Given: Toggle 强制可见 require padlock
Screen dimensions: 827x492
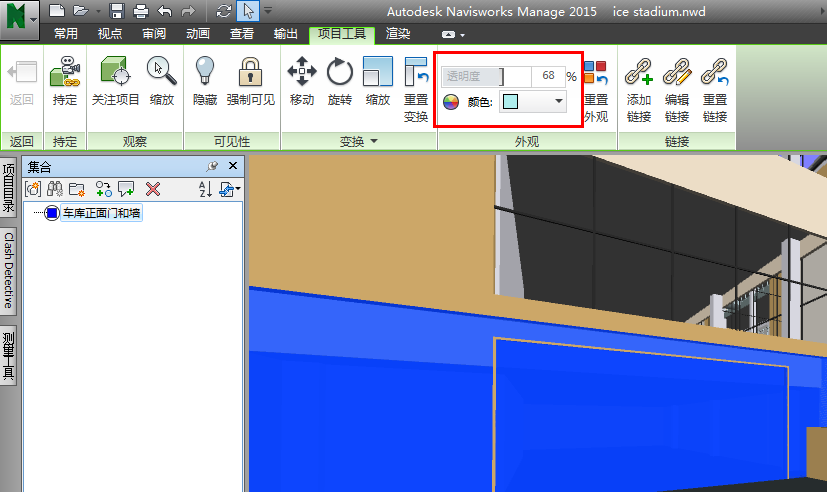Looking at the screenshot, I should click(250, 72).
